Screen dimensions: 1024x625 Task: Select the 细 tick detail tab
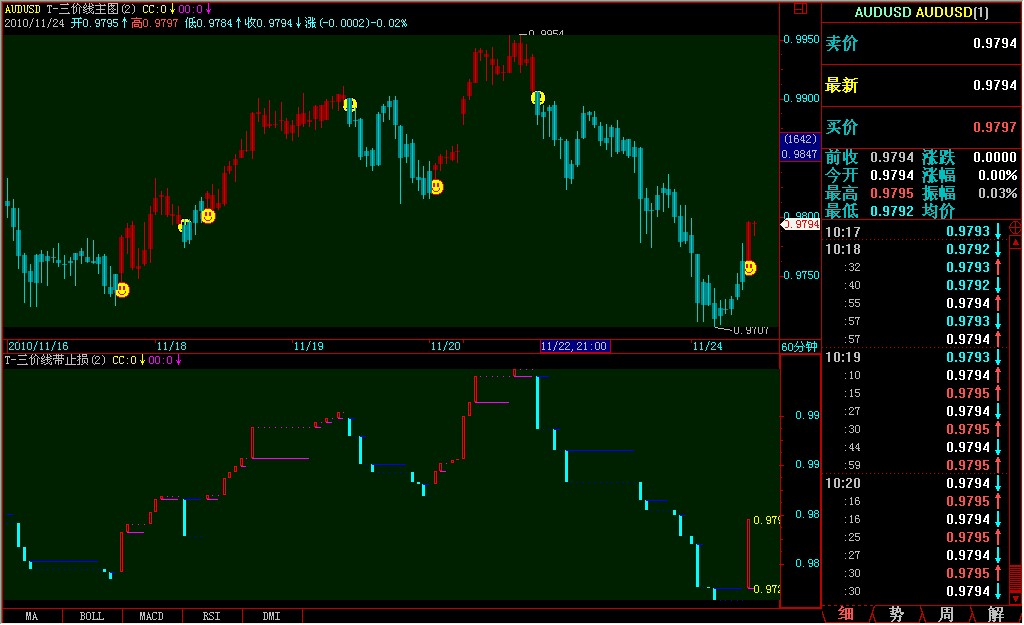pos(846,615)
